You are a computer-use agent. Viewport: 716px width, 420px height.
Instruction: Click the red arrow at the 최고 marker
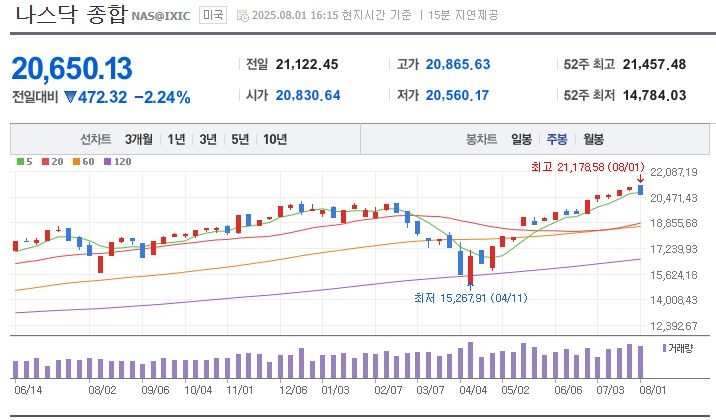coord(640,179)
